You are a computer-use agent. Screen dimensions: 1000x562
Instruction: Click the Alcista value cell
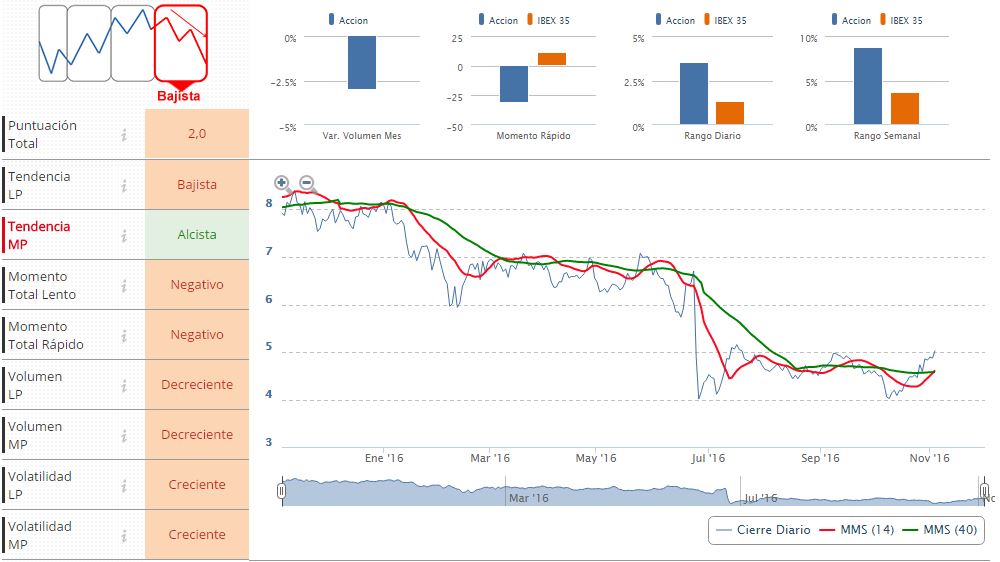(x=197, y=235)
